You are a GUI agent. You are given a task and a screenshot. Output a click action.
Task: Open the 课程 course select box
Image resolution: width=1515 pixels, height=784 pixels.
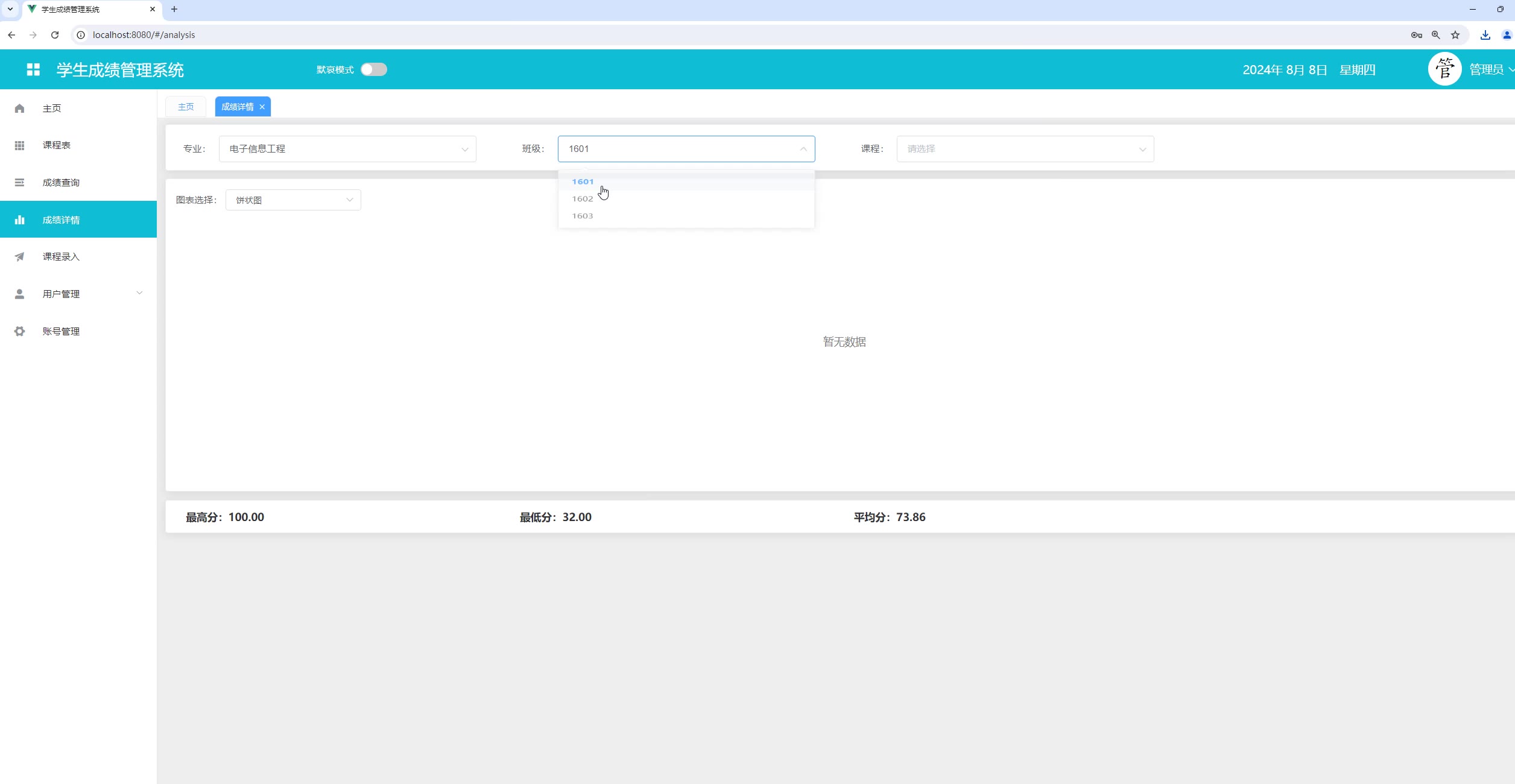tap(1025, 149)
